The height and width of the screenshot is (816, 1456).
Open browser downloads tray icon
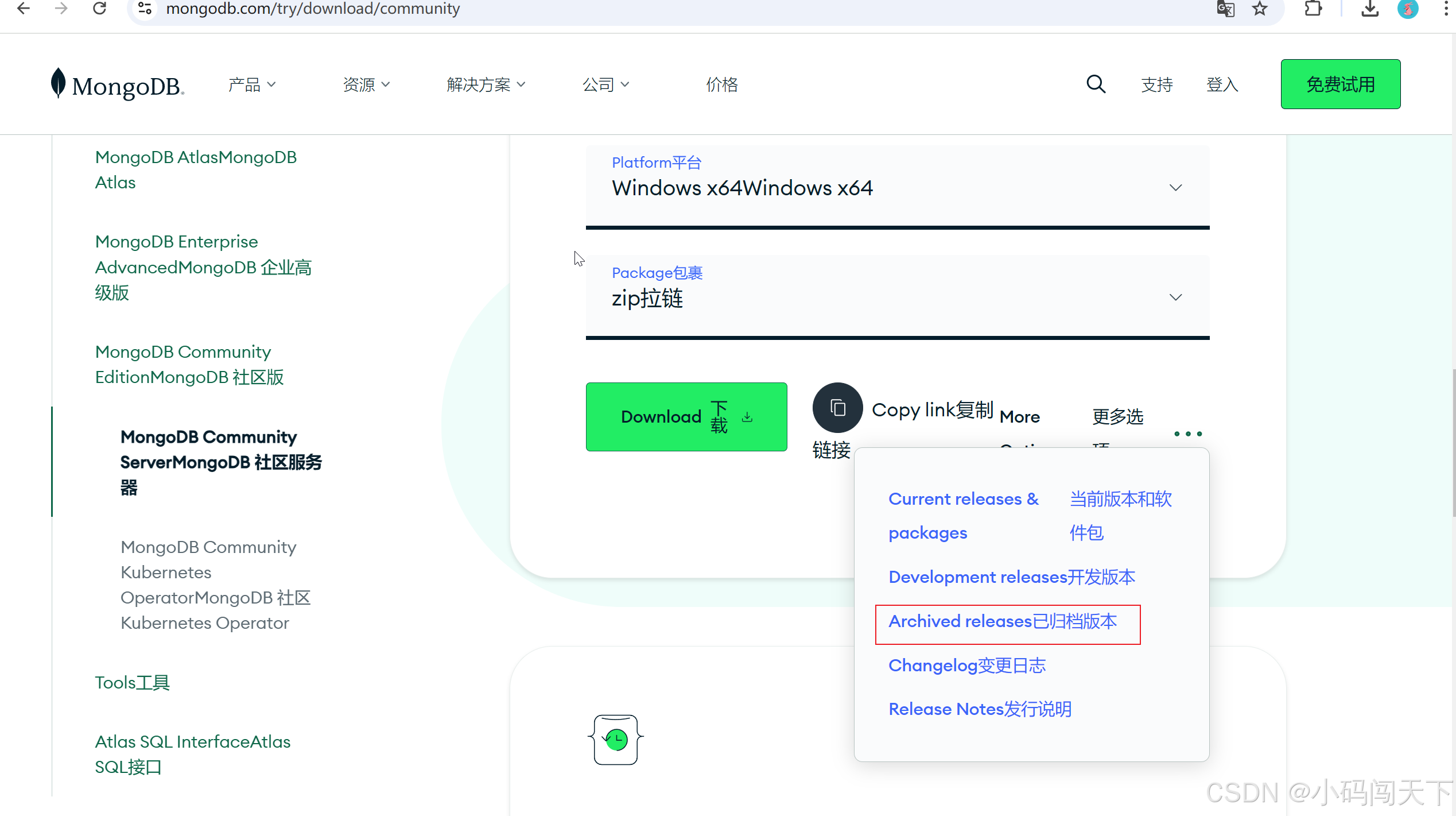(1370, 9)
